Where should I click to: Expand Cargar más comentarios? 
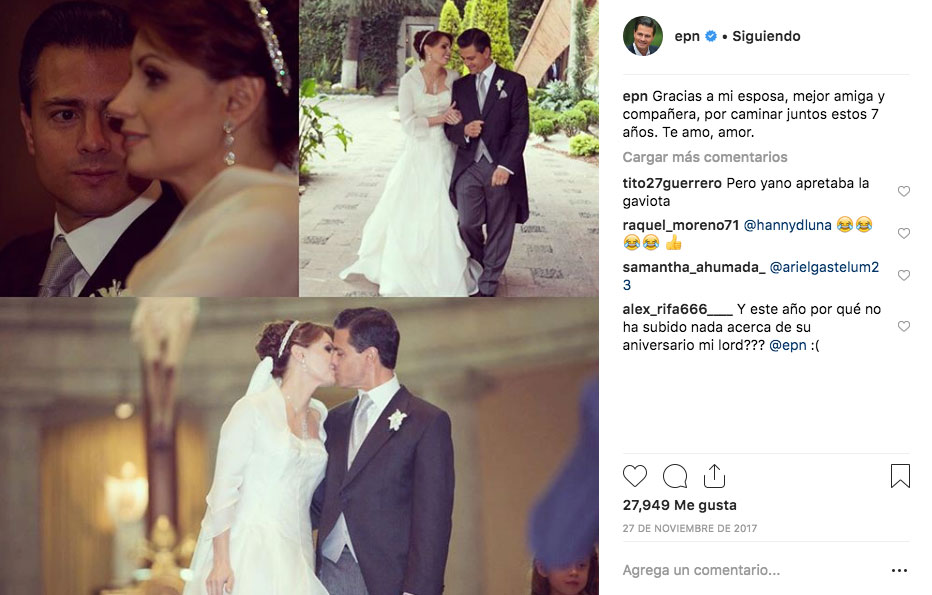coord(704,157)
